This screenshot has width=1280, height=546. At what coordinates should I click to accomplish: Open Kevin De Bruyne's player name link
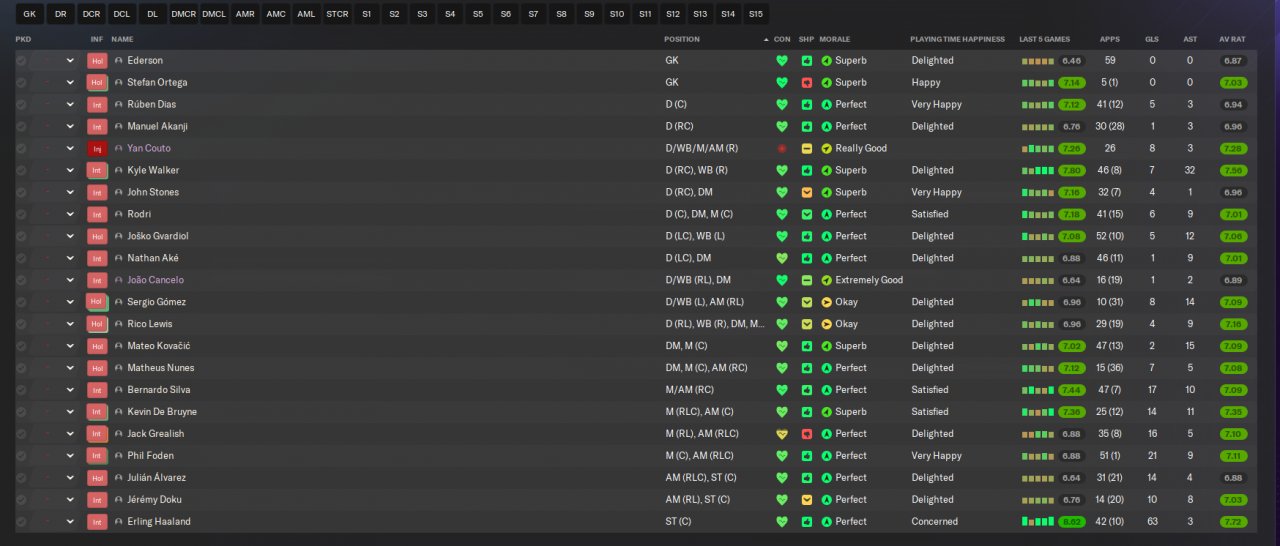point(162,412)
